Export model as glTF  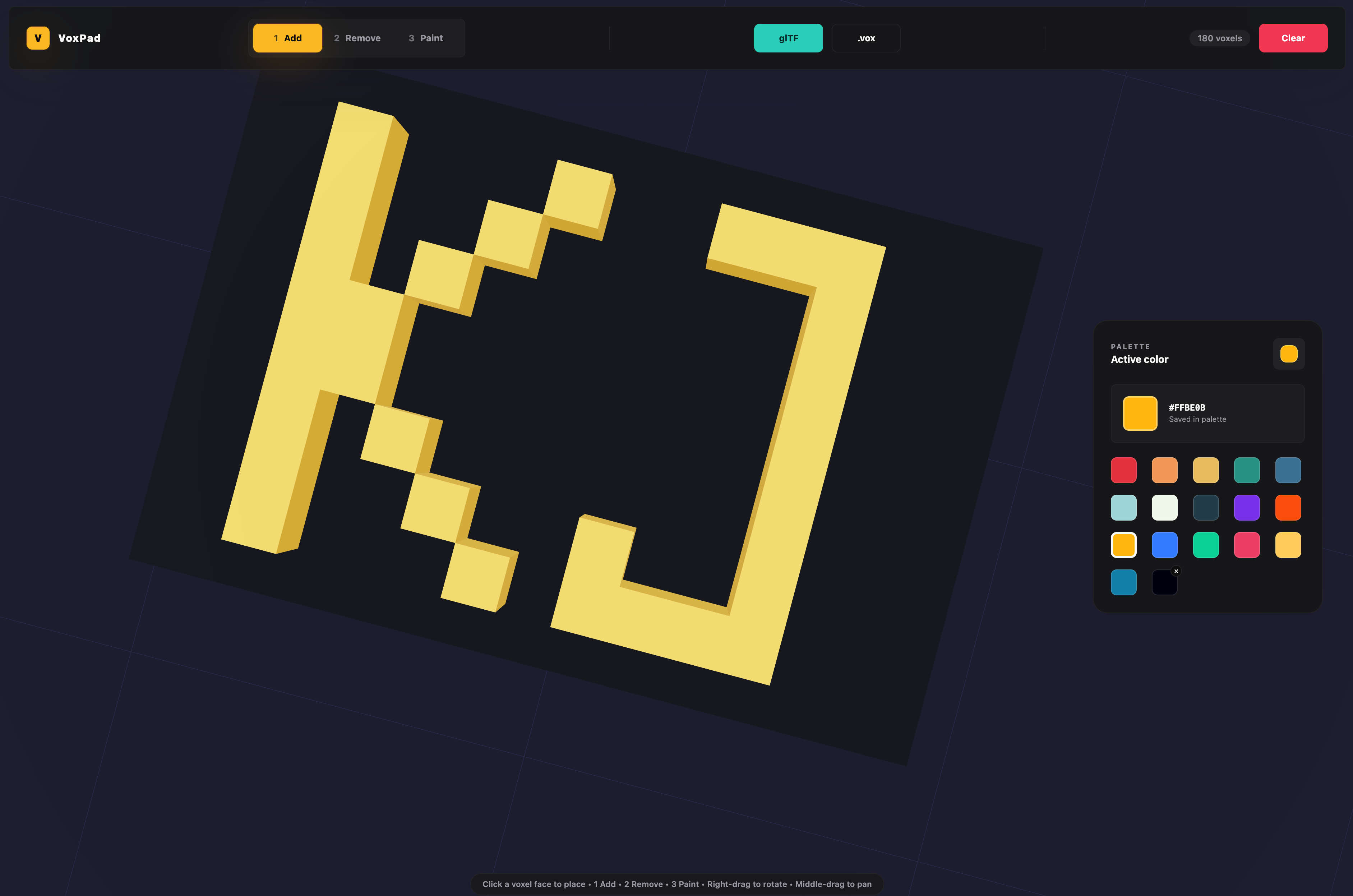pyautogui.click(x=789, y=38)
